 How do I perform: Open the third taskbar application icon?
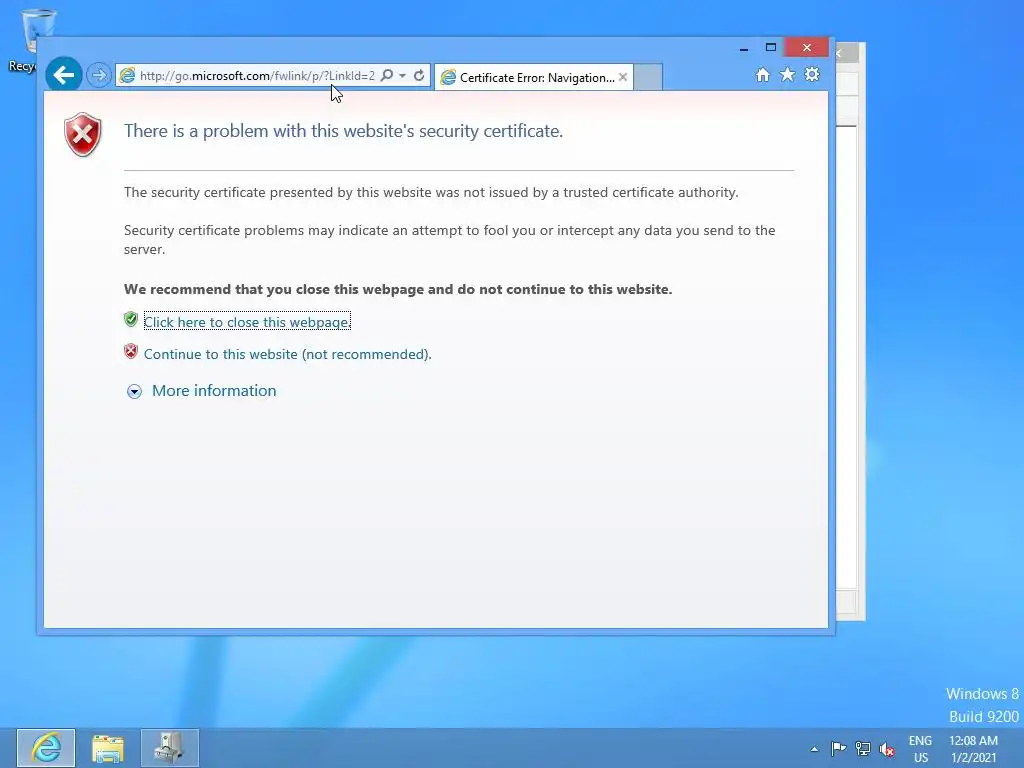point(169,748)
